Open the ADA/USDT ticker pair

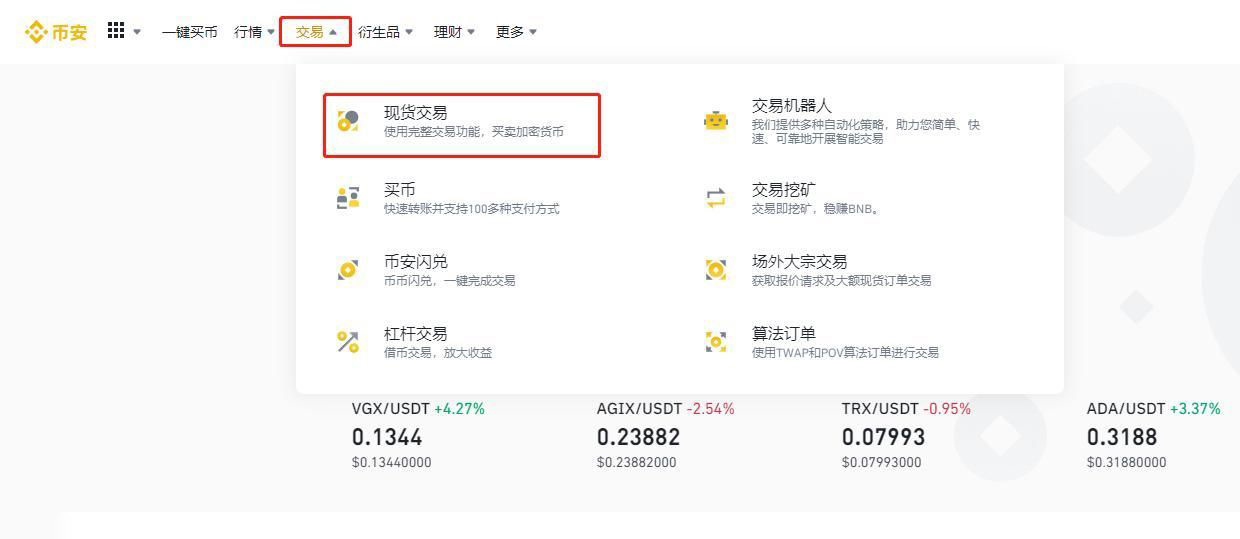coord(1126,409)
